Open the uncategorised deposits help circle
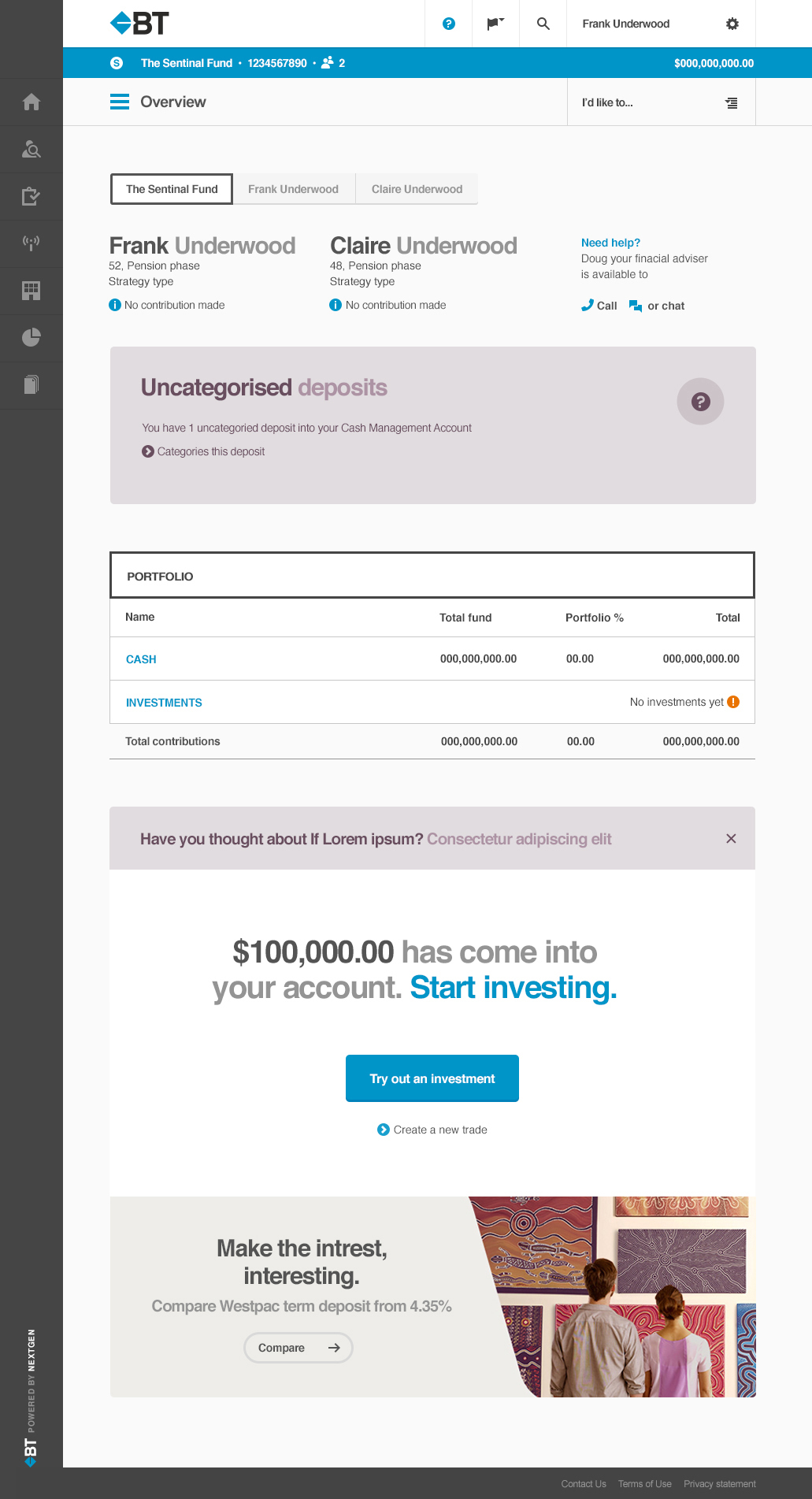This screenshot has height=1499, width=812. (701, 402)
